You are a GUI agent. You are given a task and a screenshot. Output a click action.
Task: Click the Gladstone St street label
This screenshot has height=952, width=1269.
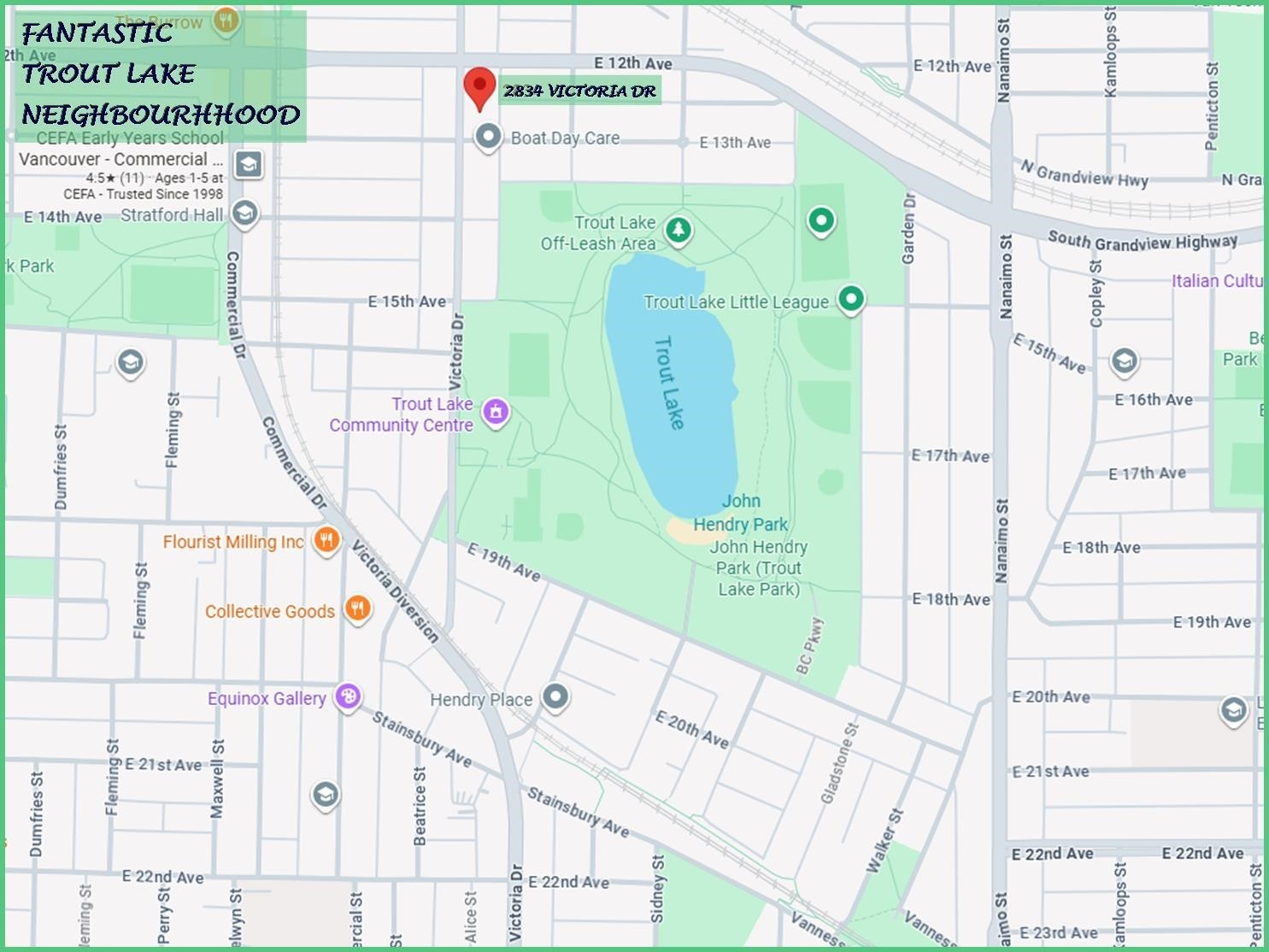[x=839, y=763]
